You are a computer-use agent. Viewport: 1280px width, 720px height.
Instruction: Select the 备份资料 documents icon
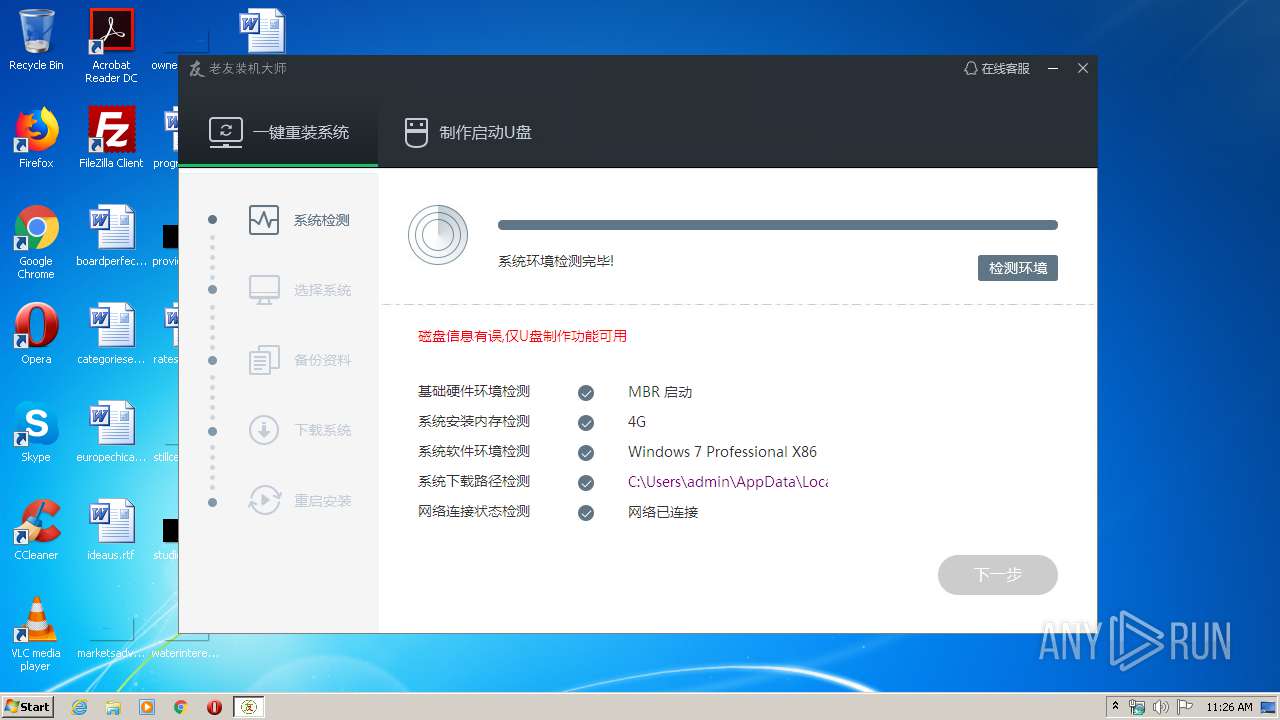(264, 360)
